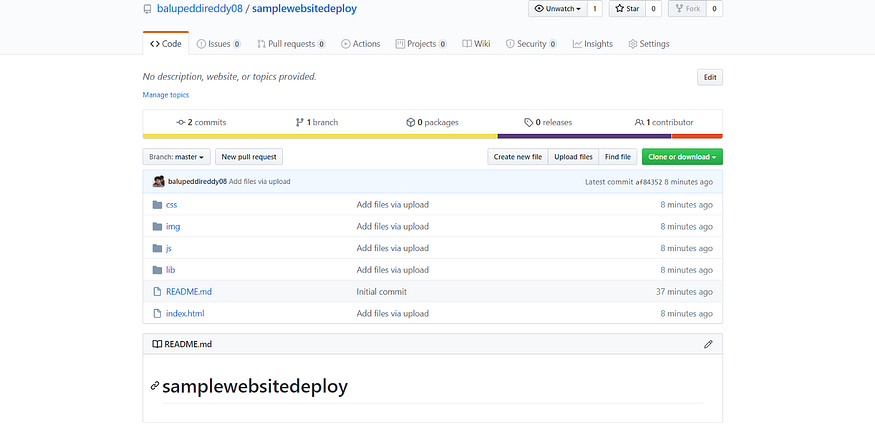Open the index.html file link
This screenshot has height=424, width=875.
click(x=185, y=314)
